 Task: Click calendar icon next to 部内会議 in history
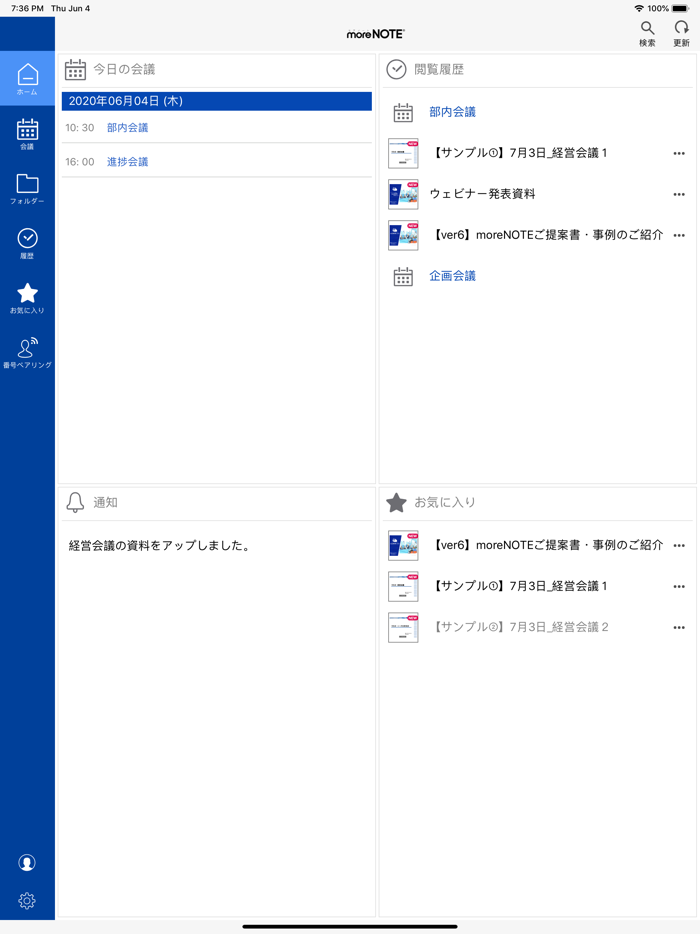(x=403, y=112)
